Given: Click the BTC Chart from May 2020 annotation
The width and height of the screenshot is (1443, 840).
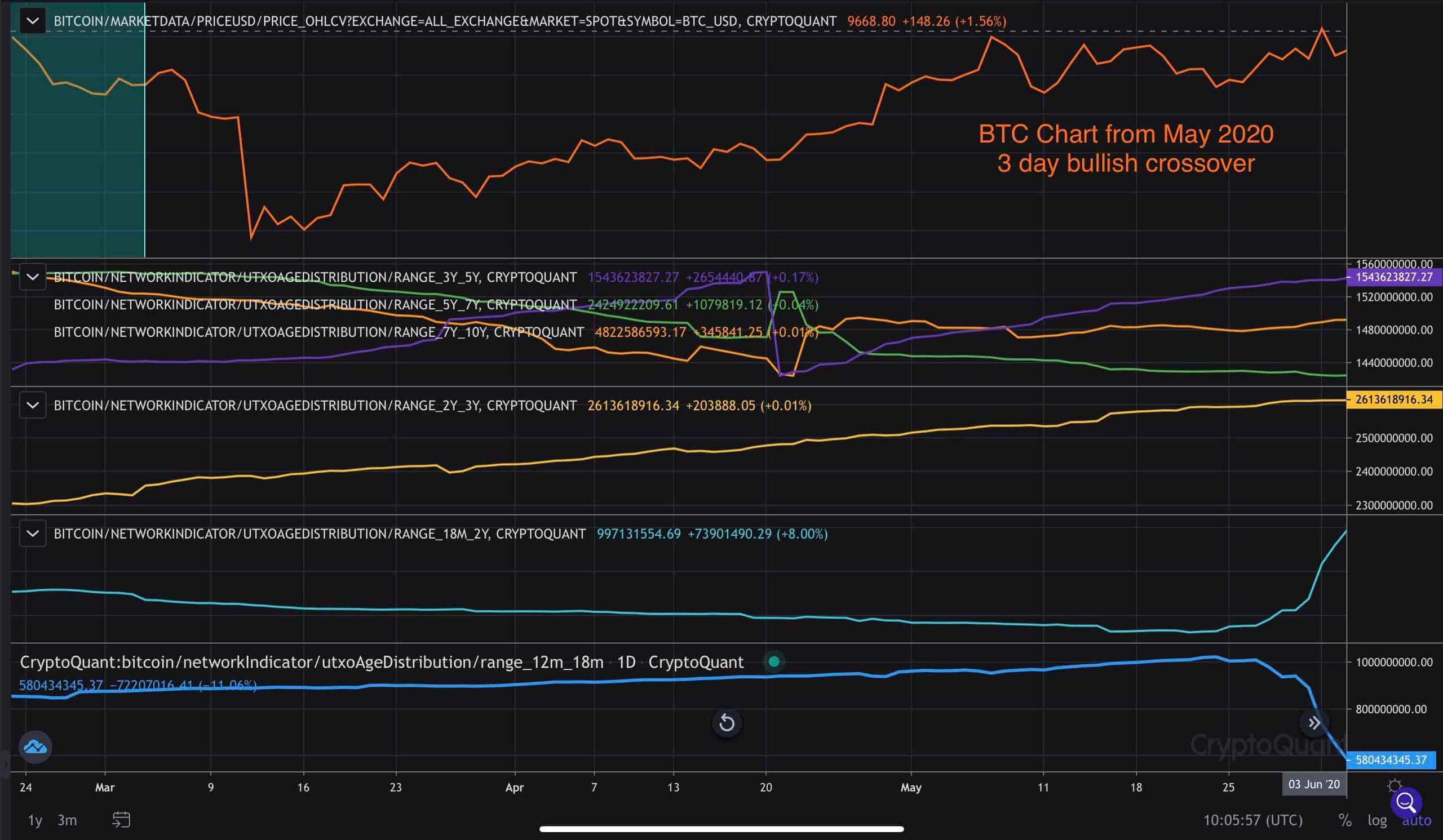Looking at the screenshot, I should point(1126,134).
